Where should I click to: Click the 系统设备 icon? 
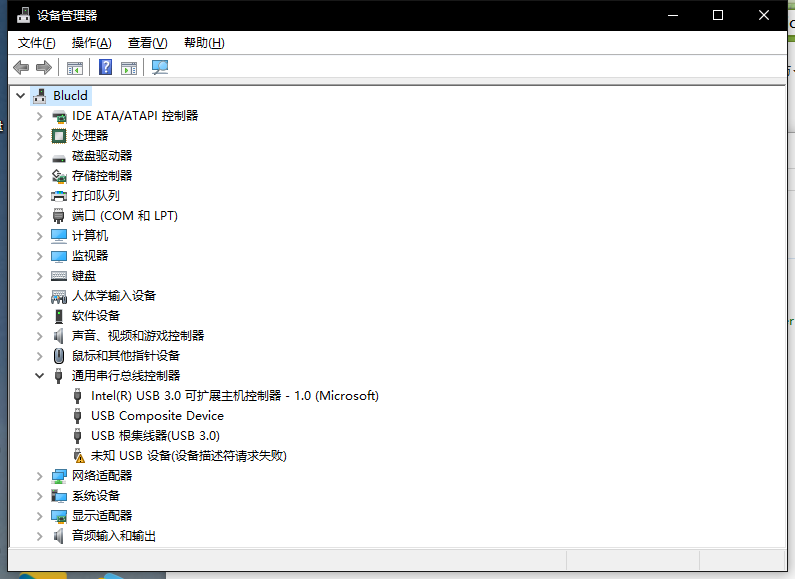(x=59, y=496)
